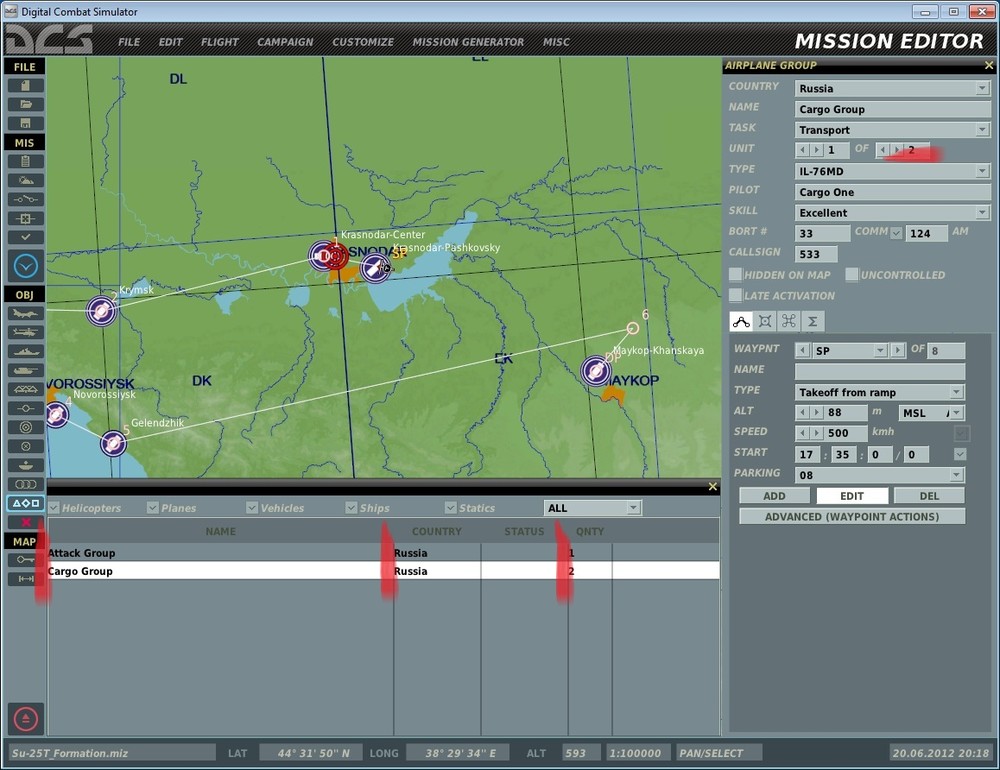Open the Campaign menu

tap(285, 42)
